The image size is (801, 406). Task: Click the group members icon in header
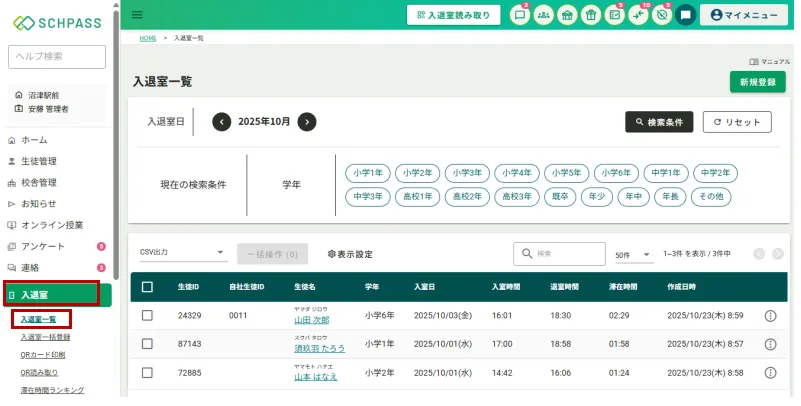[543, 15]
